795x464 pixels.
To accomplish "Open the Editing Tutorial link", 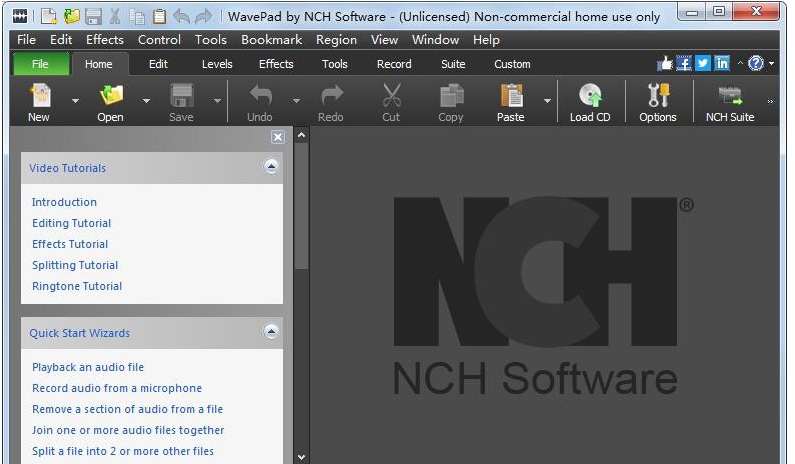I will tap(71, 223).
